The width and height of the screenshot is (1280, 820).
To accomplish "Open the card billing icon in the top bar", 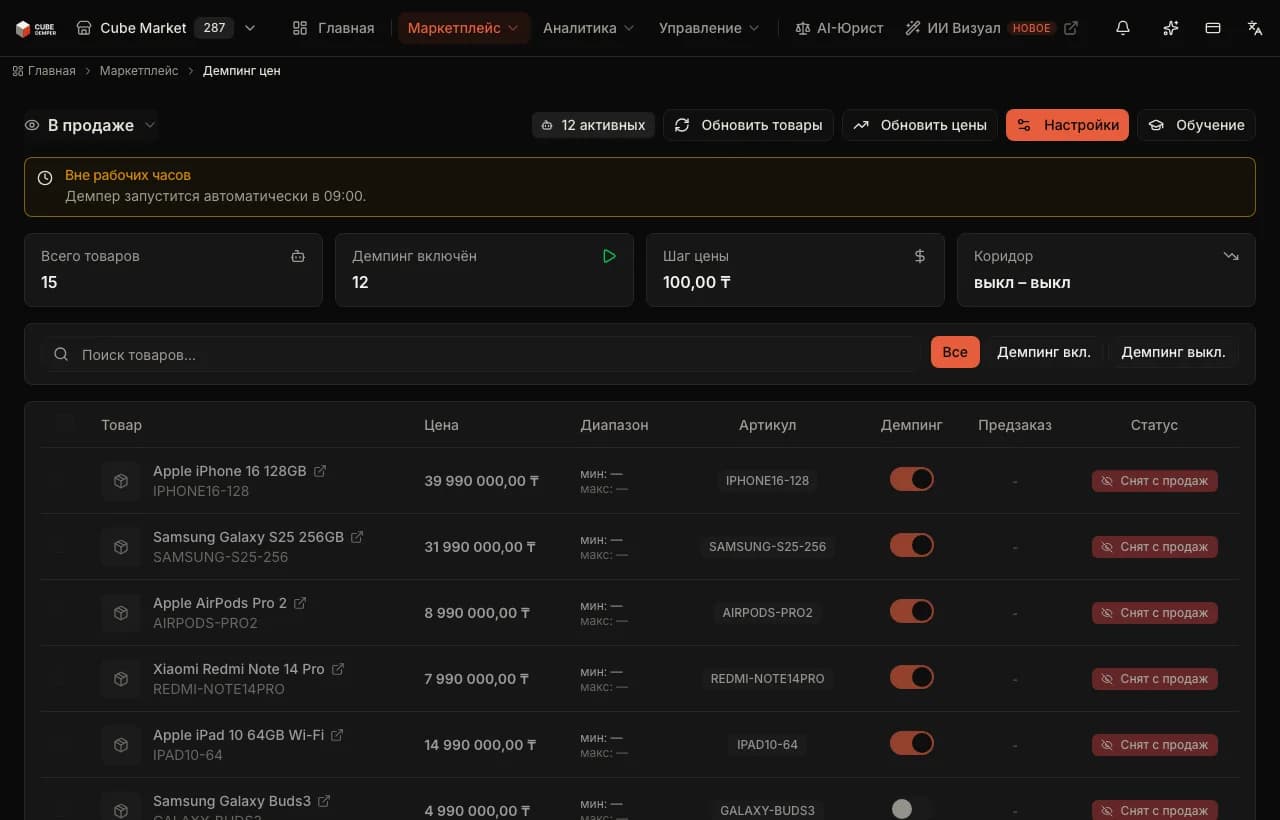I will point(1213,28).
